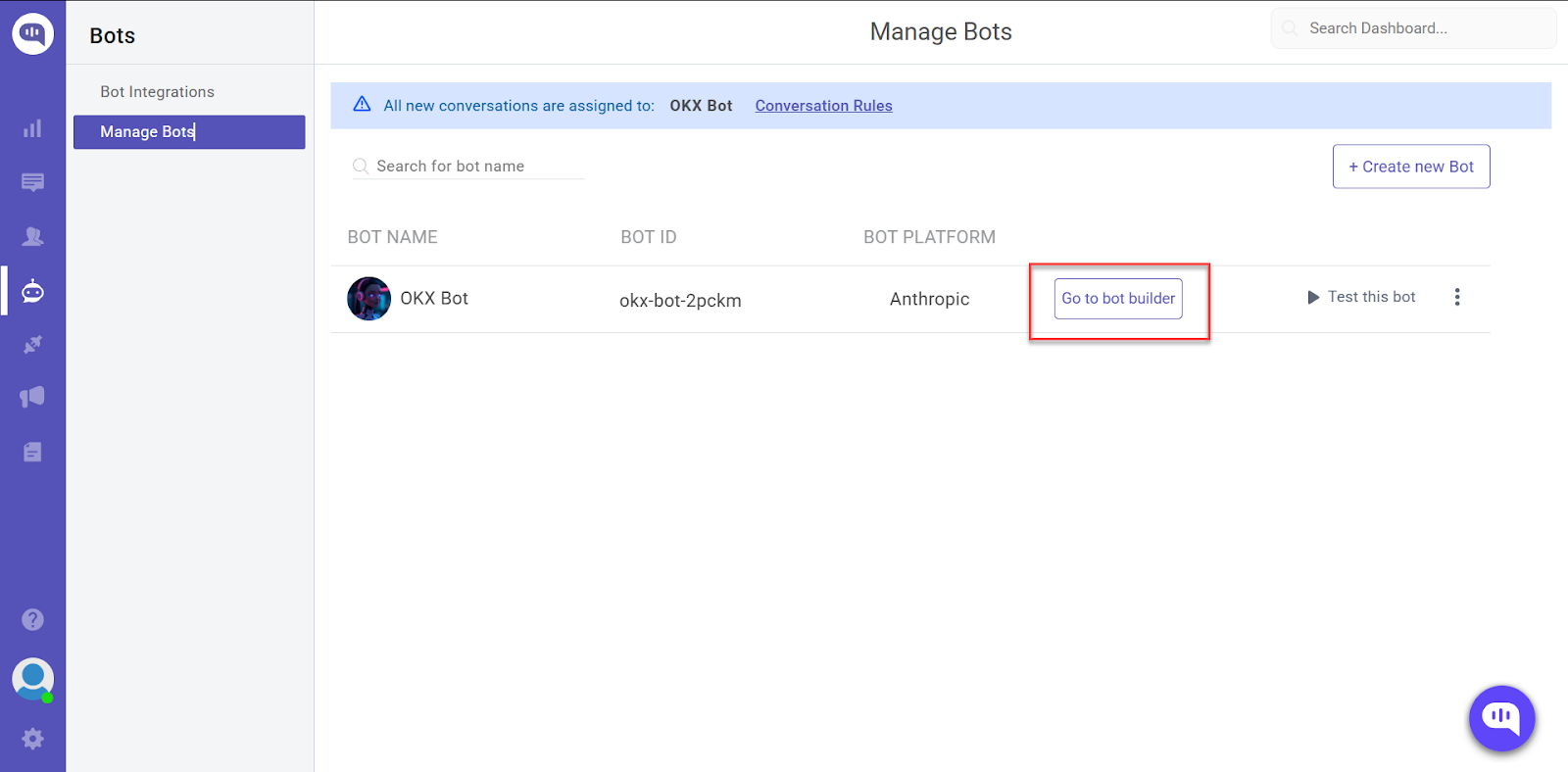Click the Kommunicate logo in the sidebar

[x=32, y=33]
